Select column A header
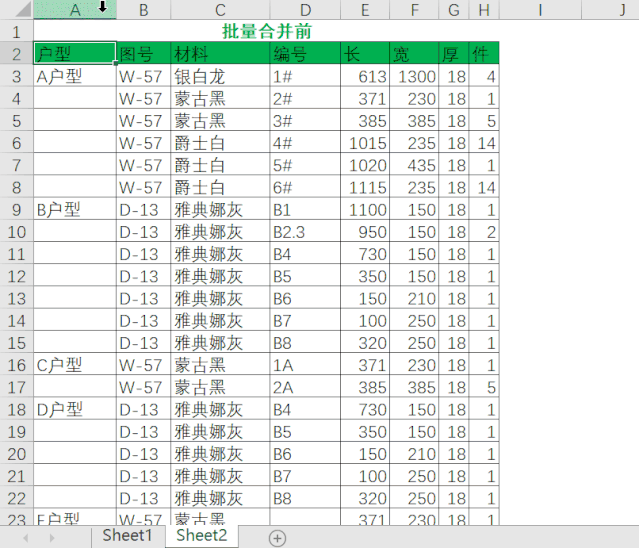639x548 pixels. point(75,10)
